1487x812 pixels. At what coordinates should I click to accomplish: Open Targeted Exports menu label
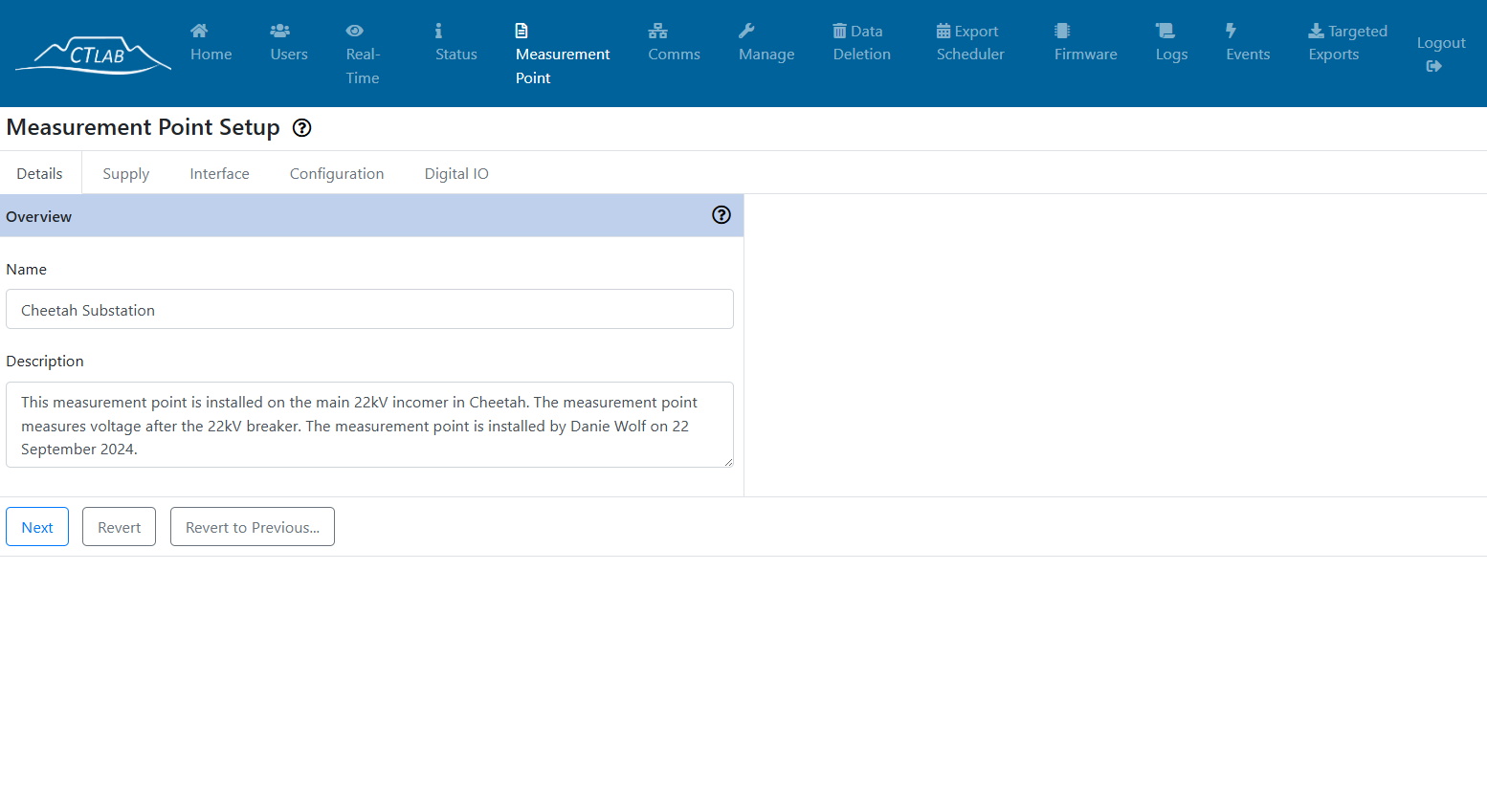[x=1347, y=43]
